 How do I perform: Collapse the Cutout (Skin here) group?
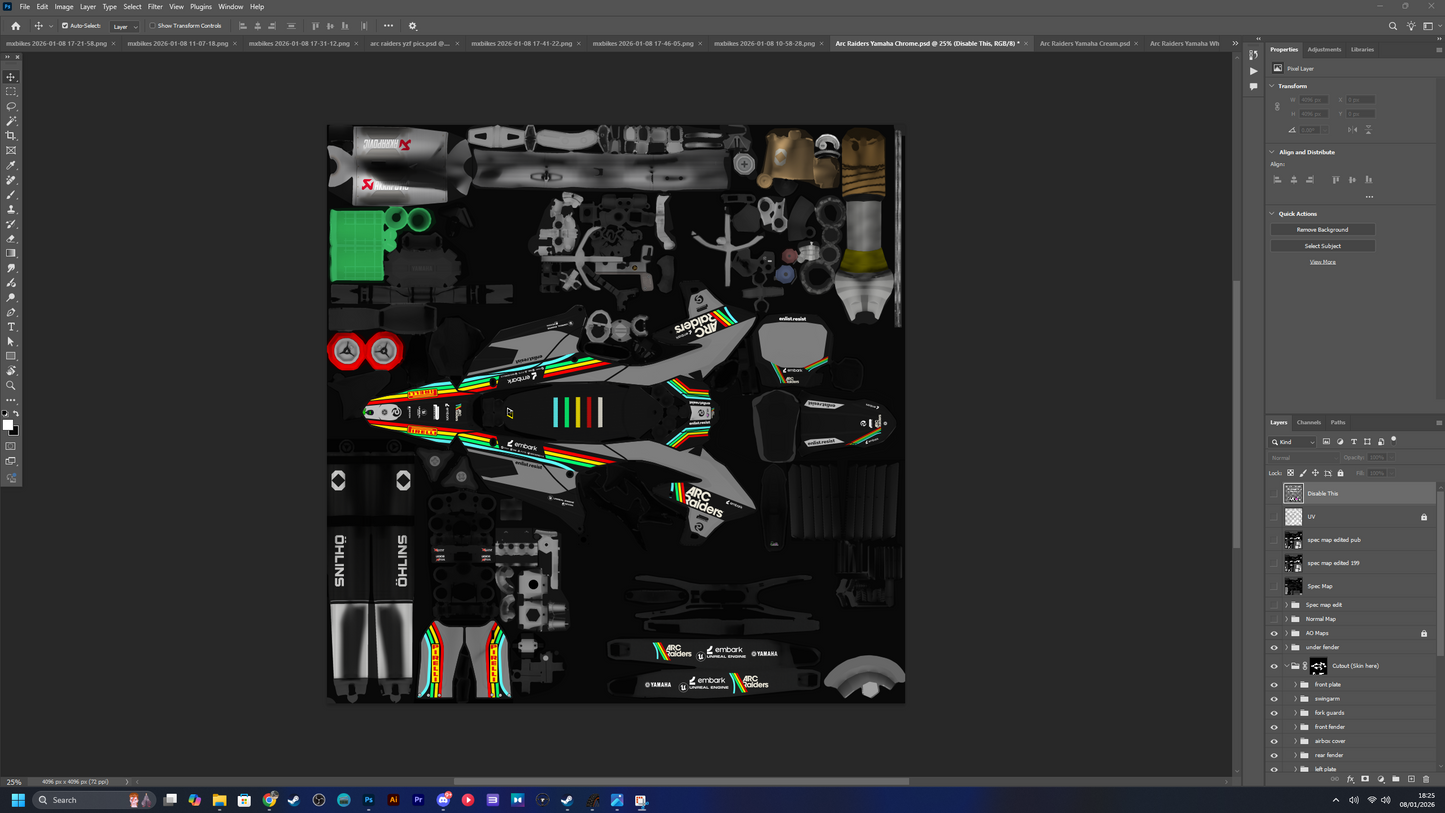(1286, 666)
